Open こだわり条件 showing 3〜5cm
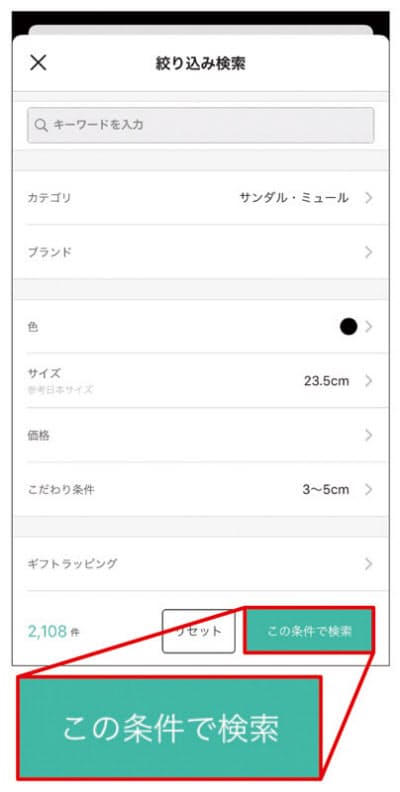The height and width of the screenshot is (792, 400). 201,489
